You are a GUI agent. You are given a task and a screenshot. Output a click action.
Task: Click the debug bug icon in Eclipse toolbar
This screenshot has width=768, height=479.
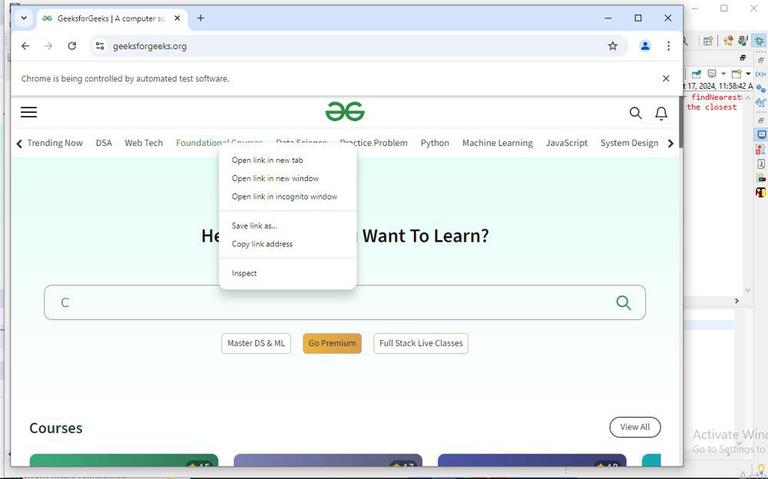click(x=760, y=41)
